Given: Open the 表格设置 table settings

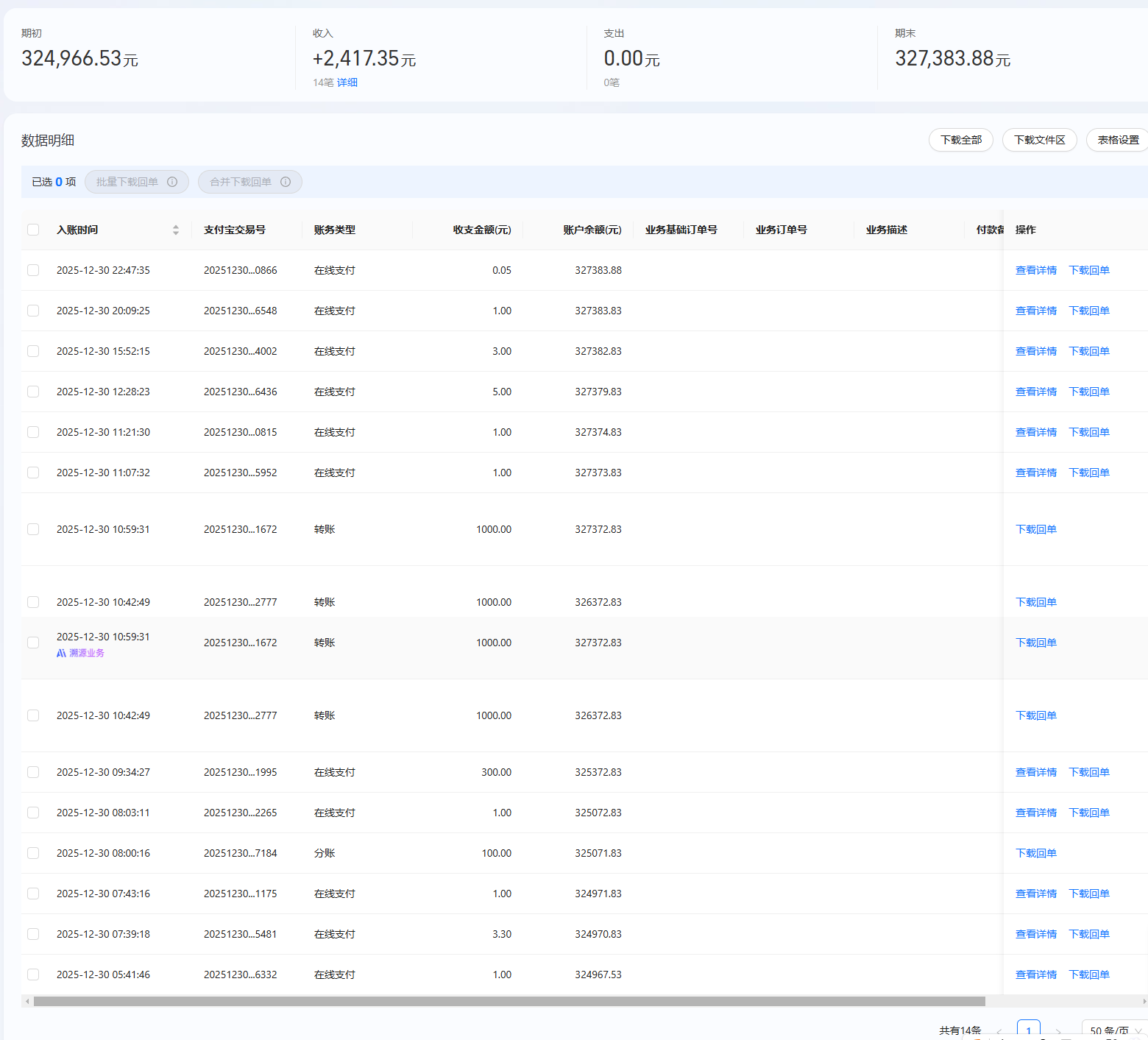Looking at the screenshot, I should coord(1117,140).
